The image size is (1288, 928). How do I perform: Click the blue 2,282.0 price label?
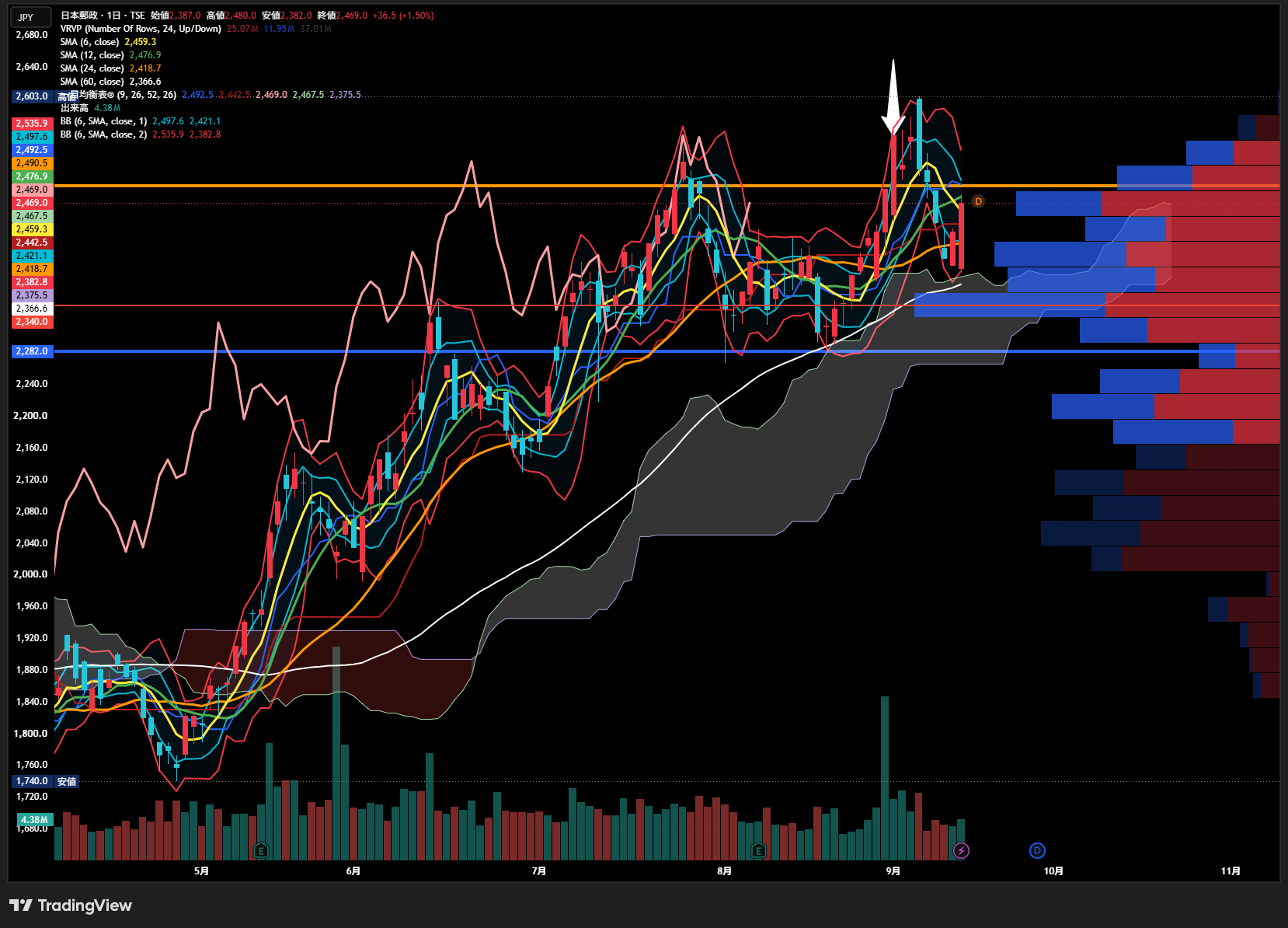point(32,351)
